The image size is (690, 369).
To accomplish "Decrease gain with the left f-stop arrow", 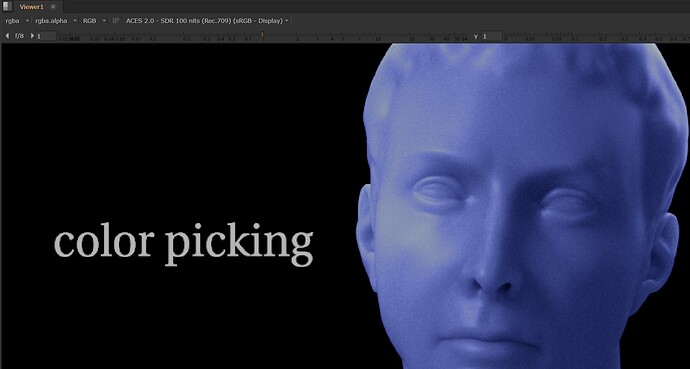I will [7, 36].
